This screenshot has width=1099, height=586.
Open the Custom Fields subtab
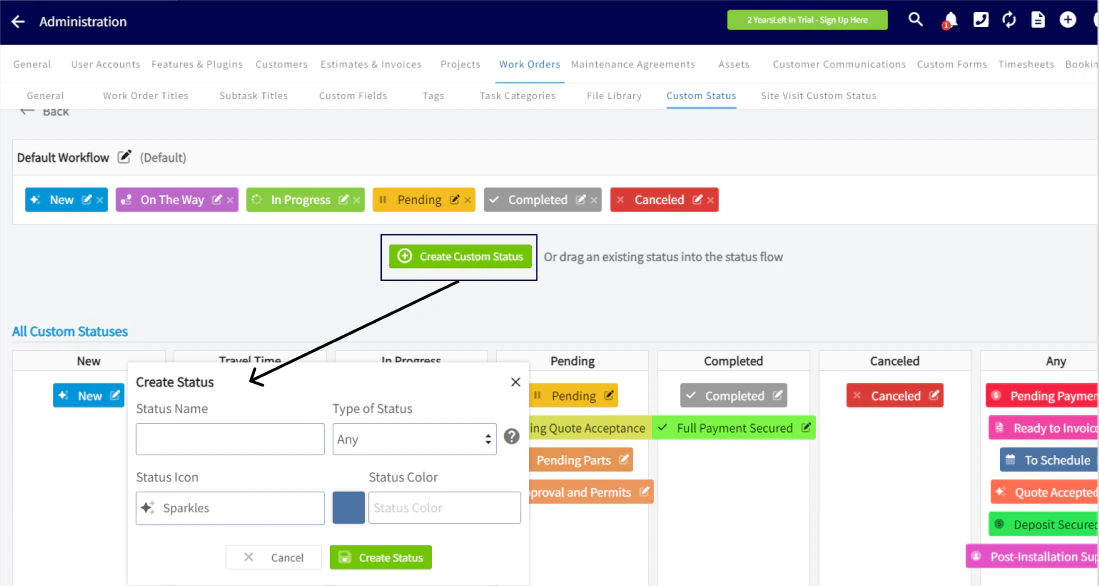353,95
